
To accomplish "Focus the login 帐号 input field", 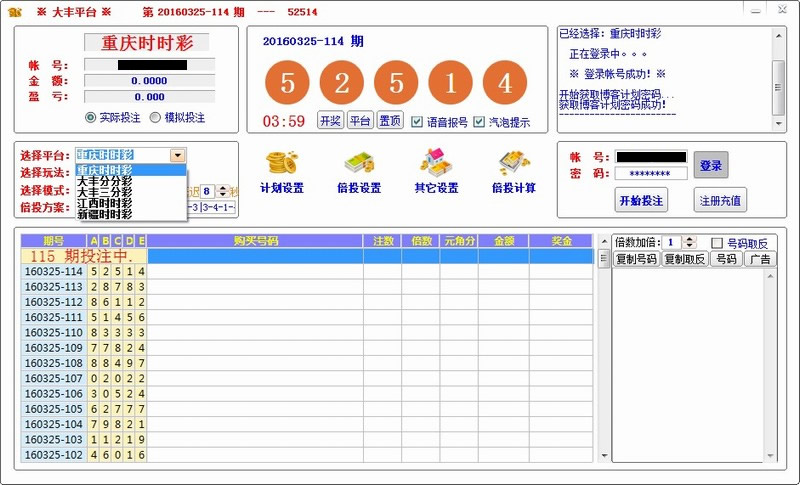I will pos(651,157).
